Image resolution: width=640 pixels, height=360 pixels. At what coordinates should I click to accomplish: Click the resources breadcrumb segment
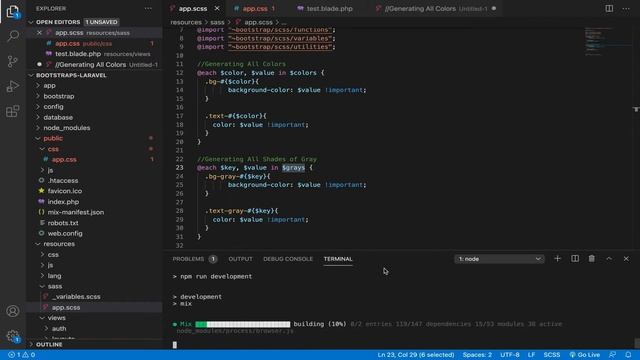pos(186,22)
